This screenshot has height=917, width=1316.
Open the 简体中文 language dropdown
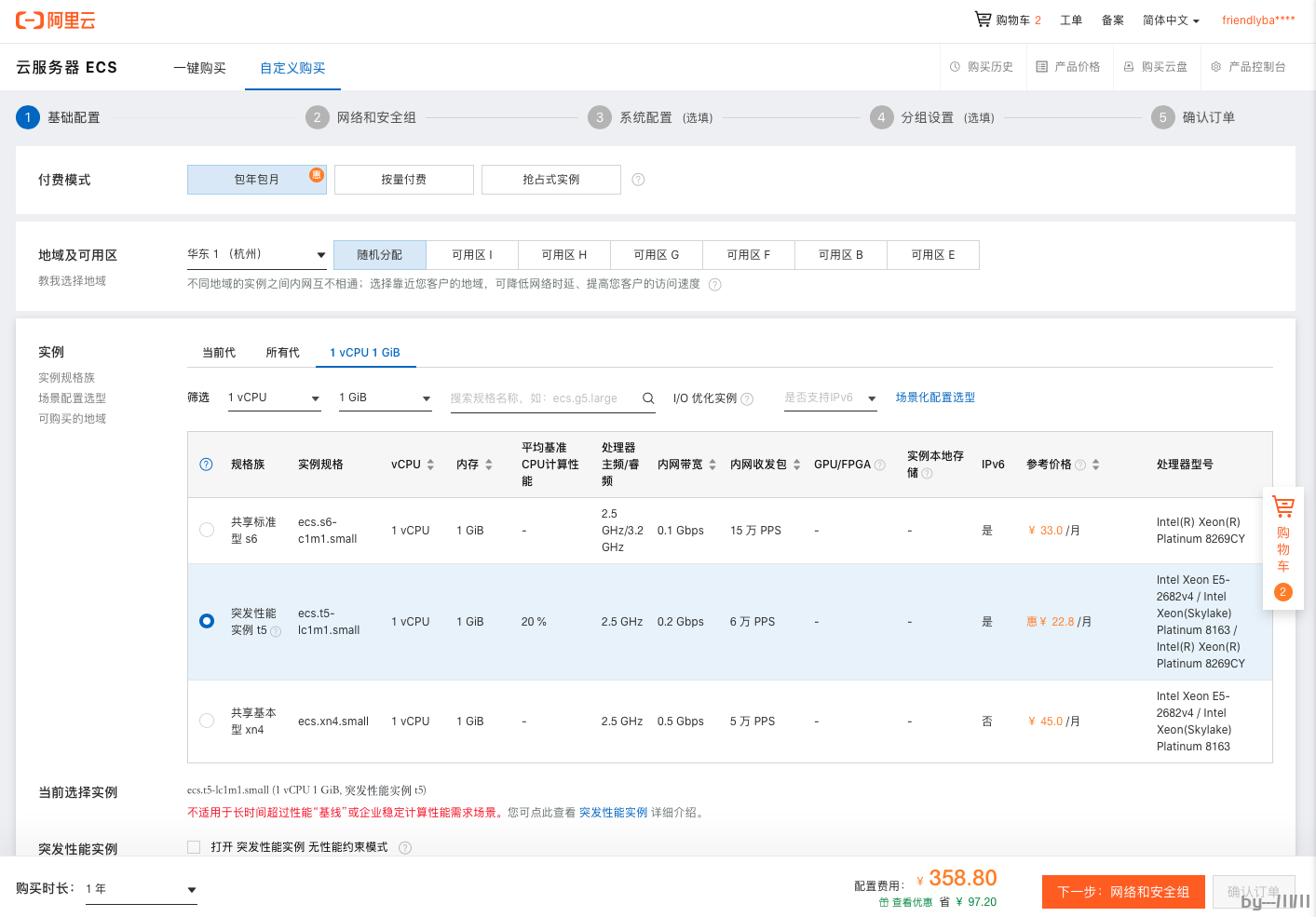(x=1171, y=20)
